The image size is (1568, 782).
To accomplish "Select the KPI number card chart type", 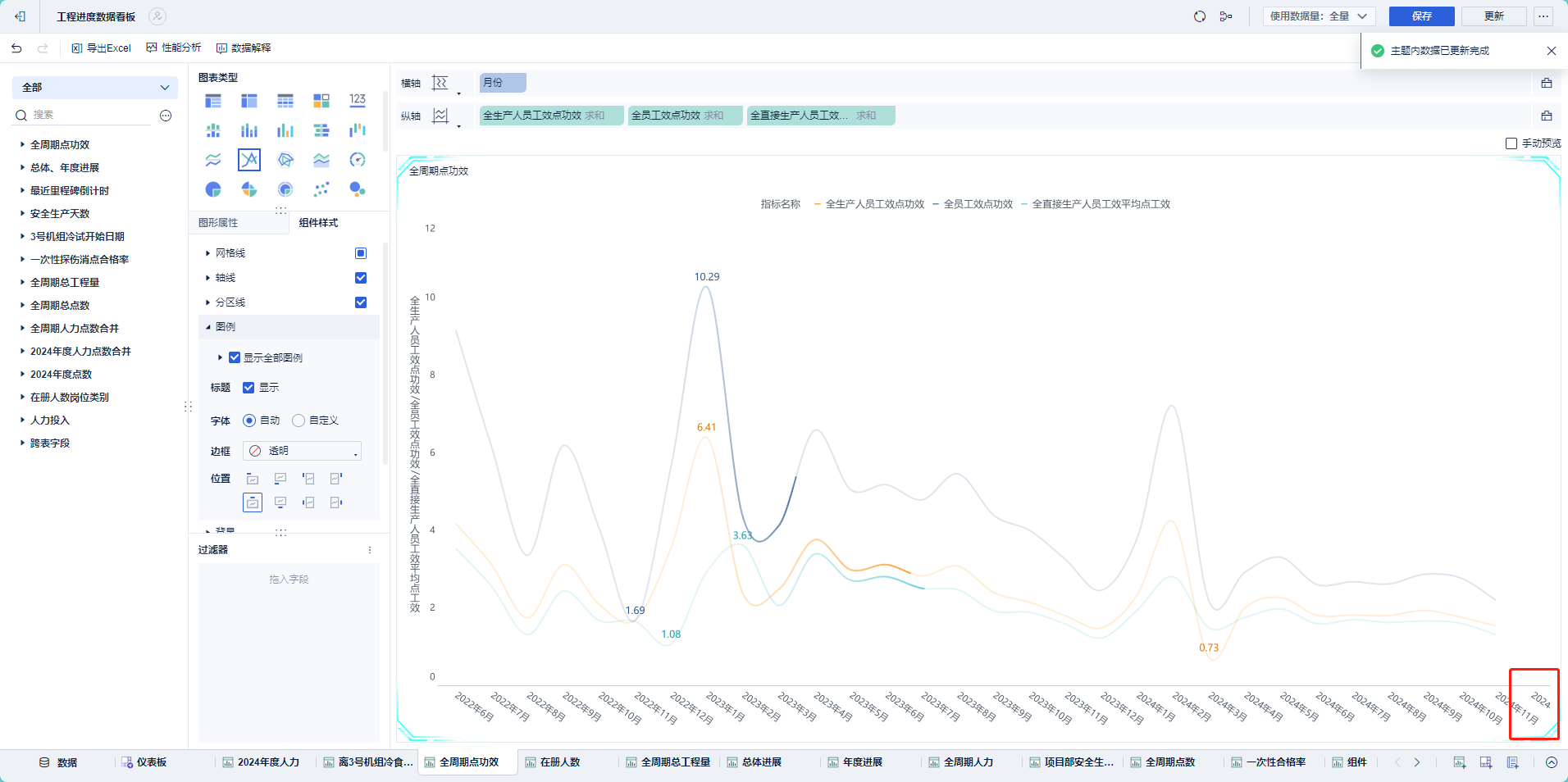I will pyautogui.click(x=358, y=100).
